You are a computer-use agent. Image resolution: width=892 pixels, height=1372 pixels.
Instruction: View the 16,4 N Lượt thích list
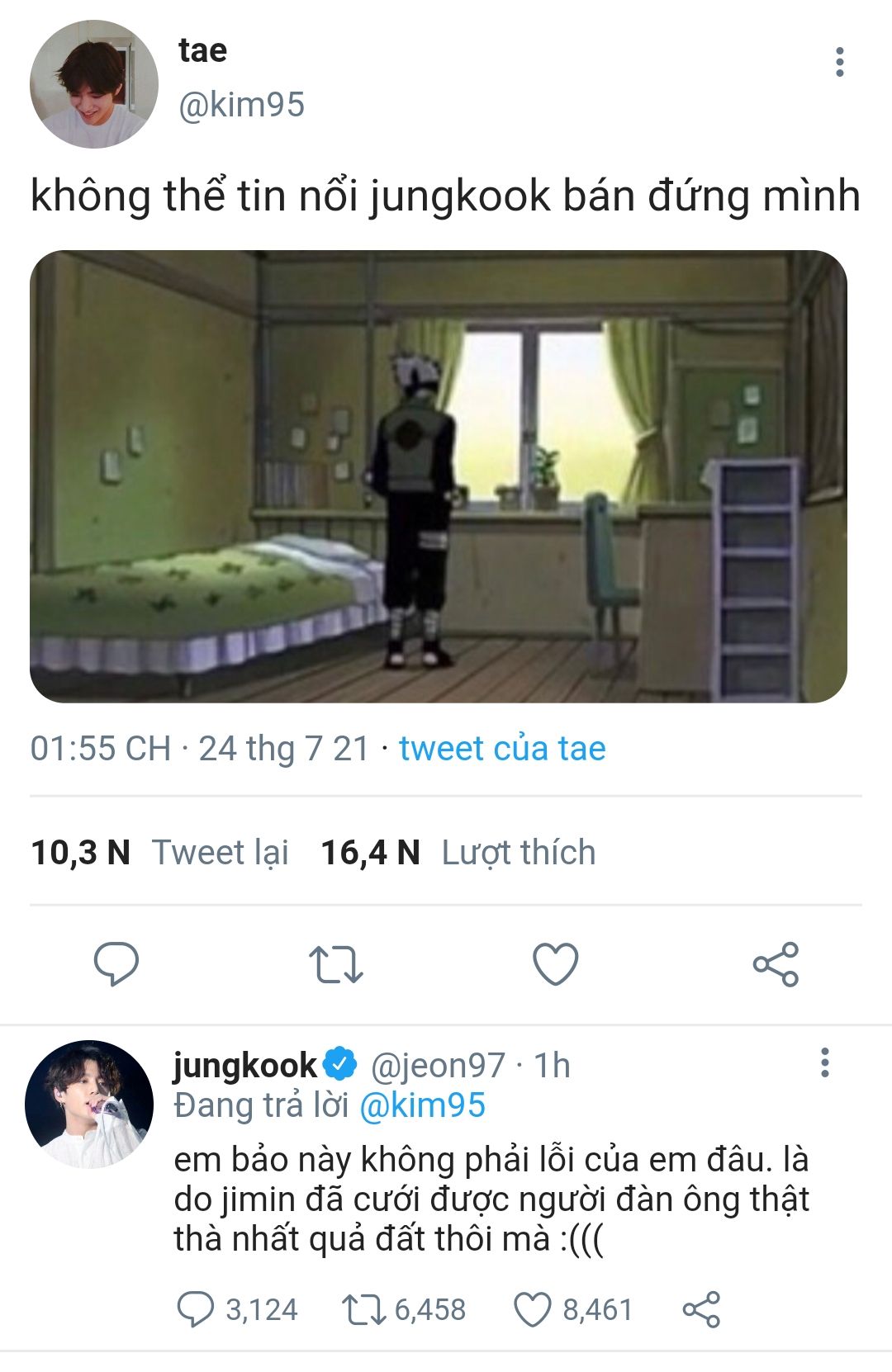[458, 852]
